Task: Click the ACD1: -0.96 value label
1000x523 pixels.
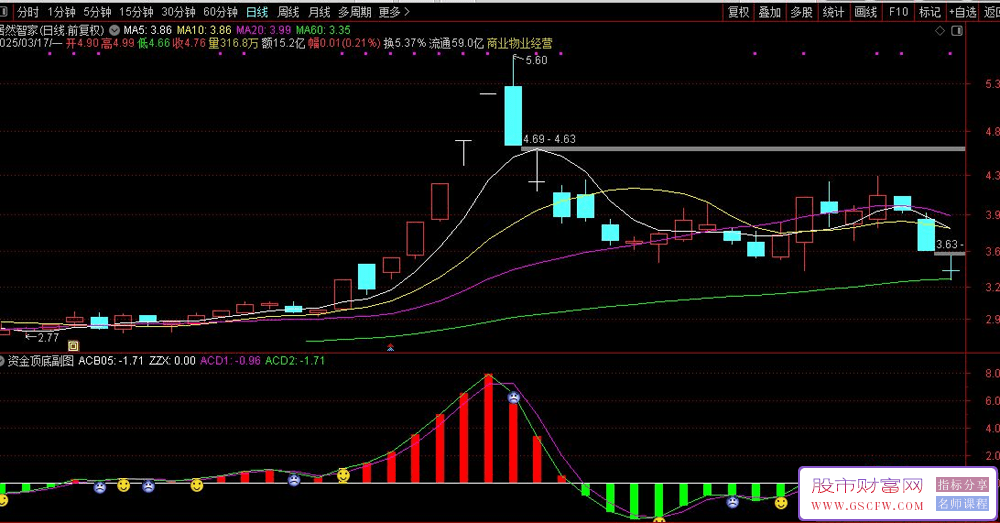Action: [230, 361]
